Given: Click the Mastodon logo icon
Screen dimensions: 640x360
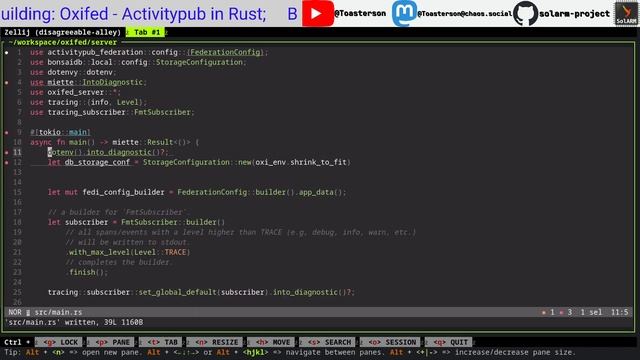Looking at the screenshot, I should pos(404,13).
